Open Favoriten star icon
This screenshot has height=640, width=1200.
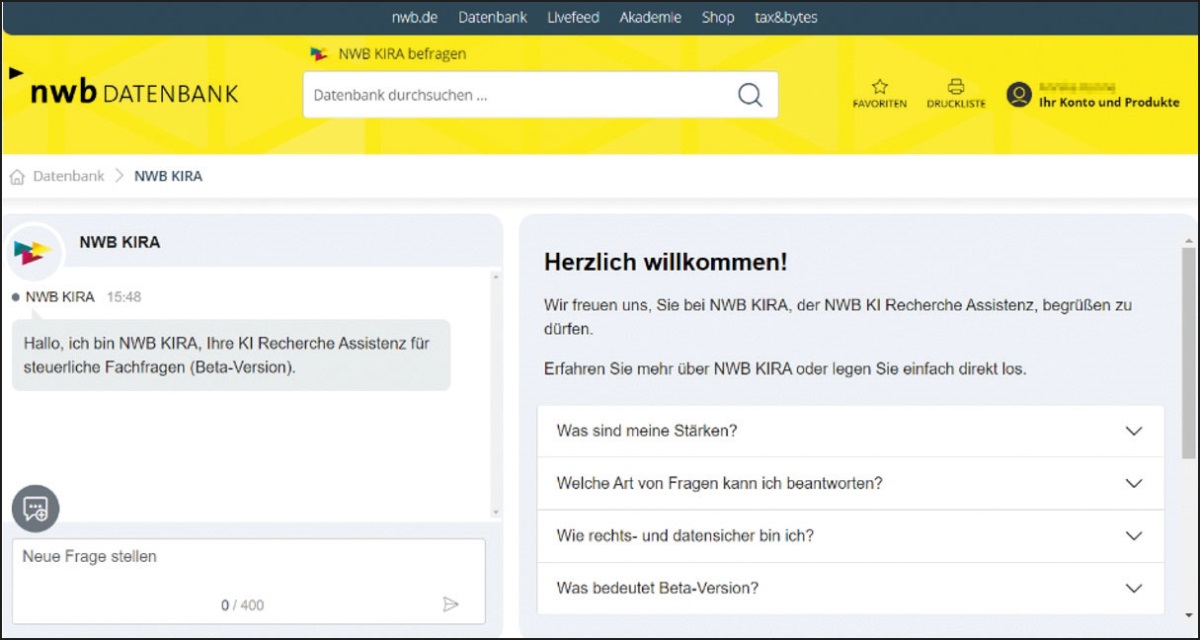(x=879, y=87)
